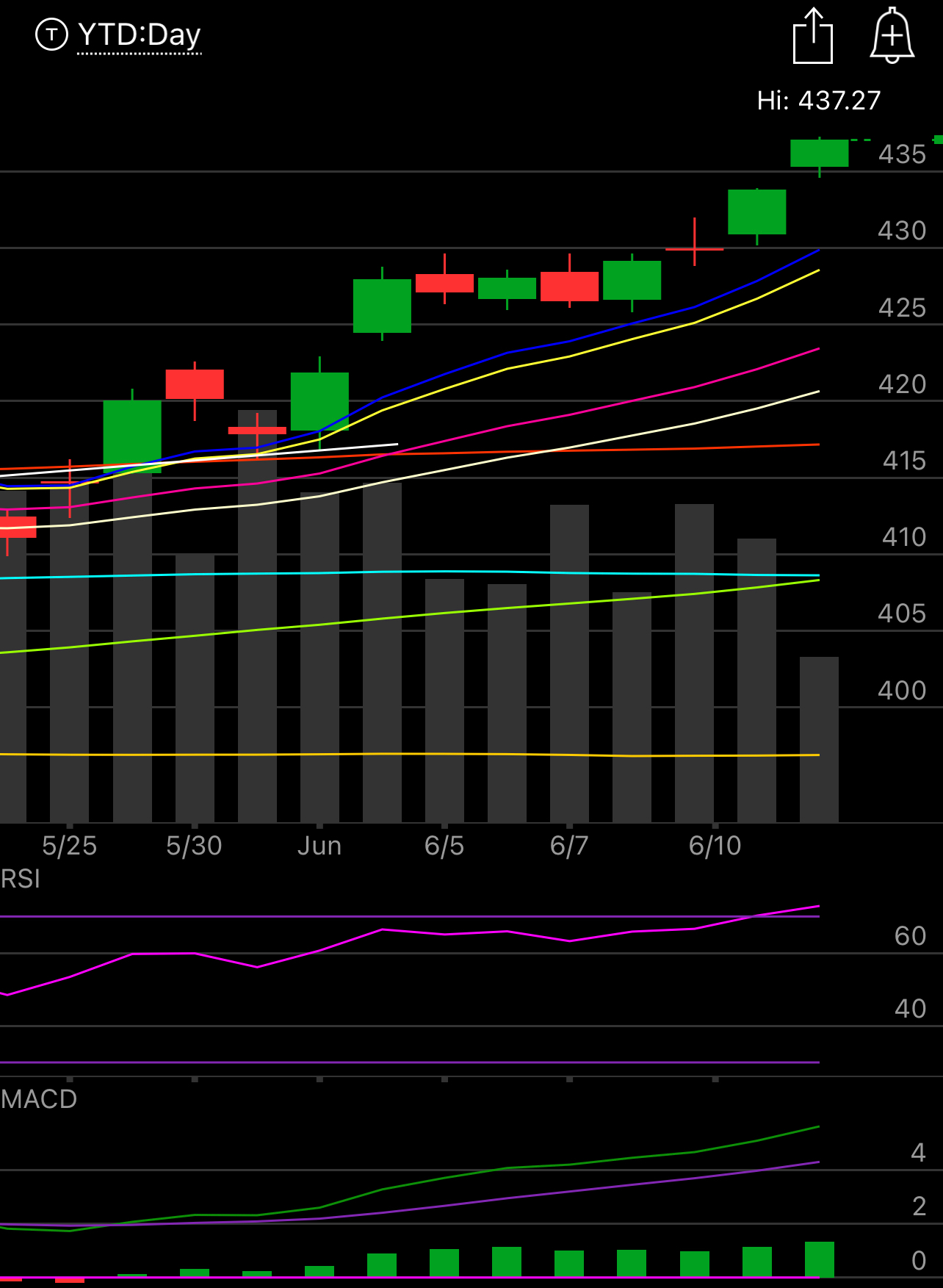
Task: Tap the red doji candle near 430
Action: pos(694,248)
